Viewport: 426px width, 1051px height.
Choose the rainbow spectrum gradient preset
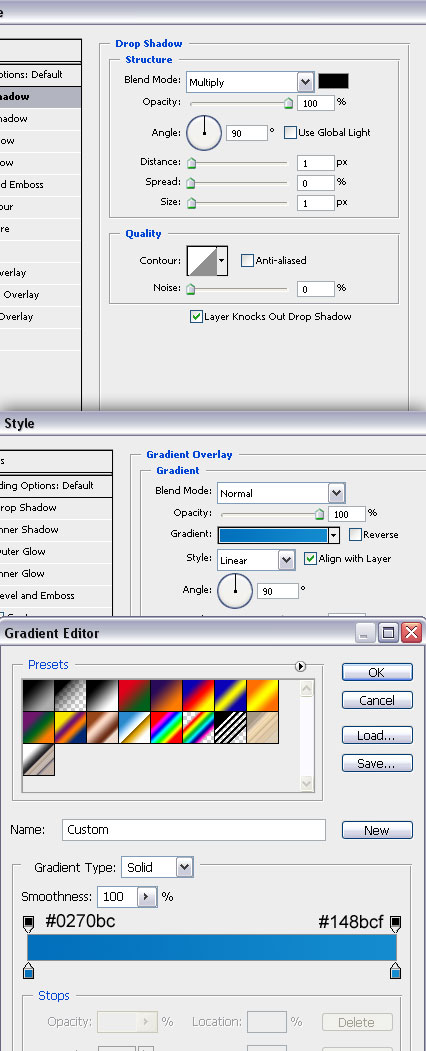[167, 728]
